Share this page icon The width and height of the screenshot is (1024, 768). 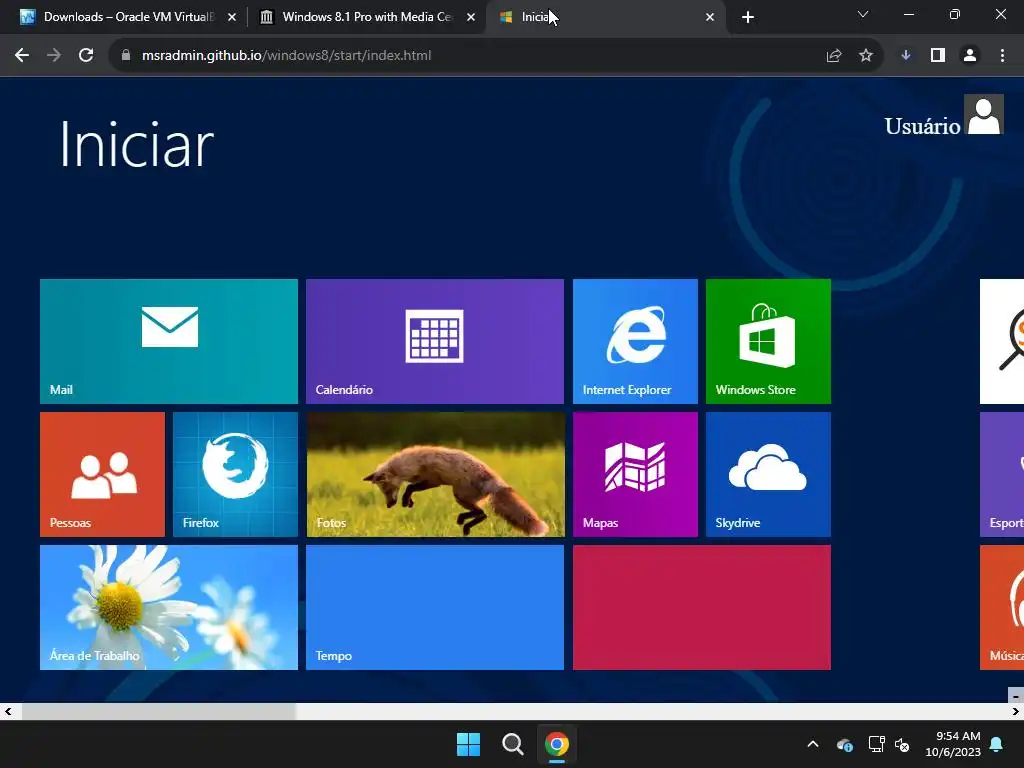(x=834, y=56)
